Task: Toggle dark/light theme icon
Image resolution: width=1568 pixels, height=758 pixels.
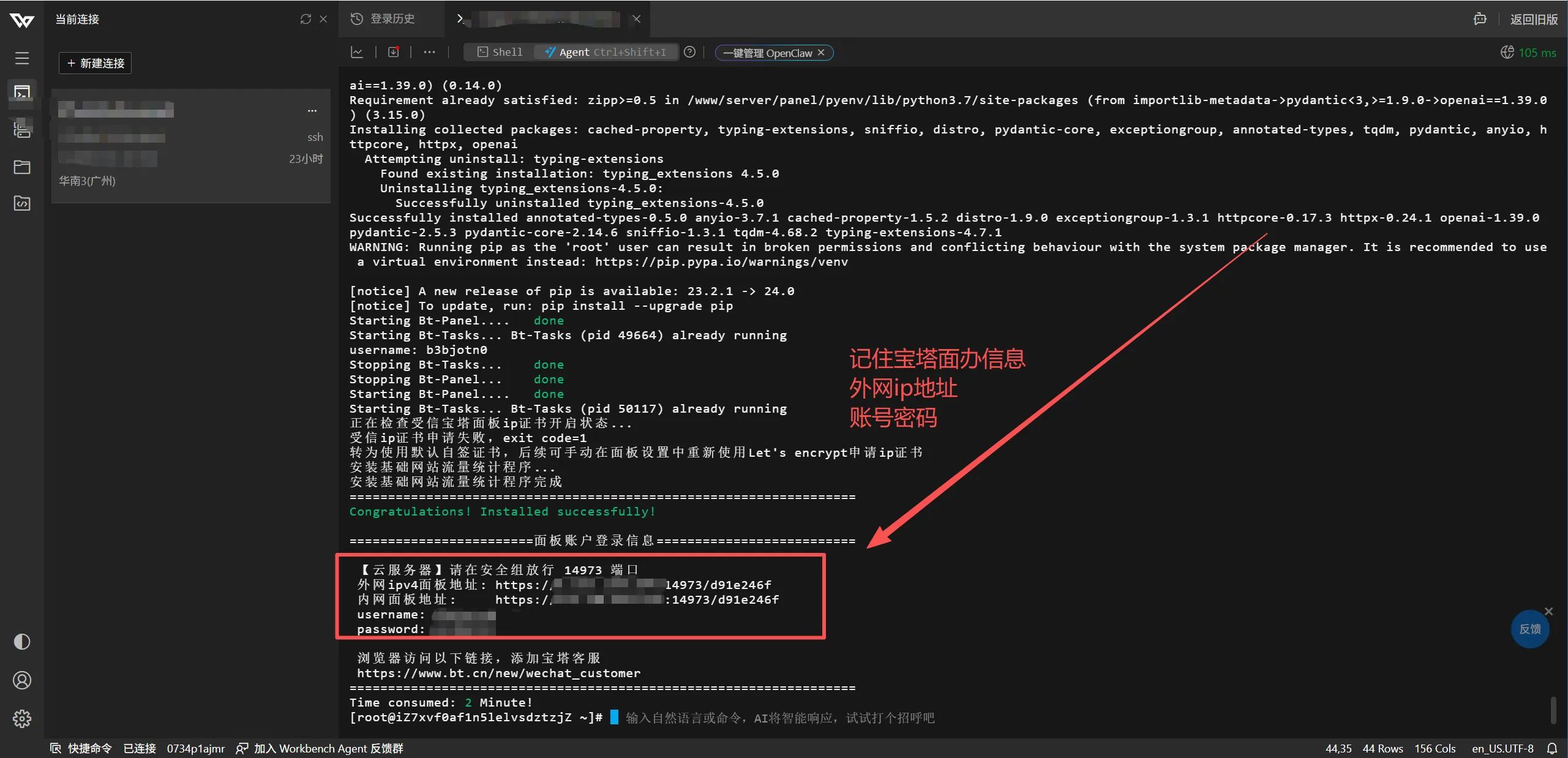Action: (22, 642)
